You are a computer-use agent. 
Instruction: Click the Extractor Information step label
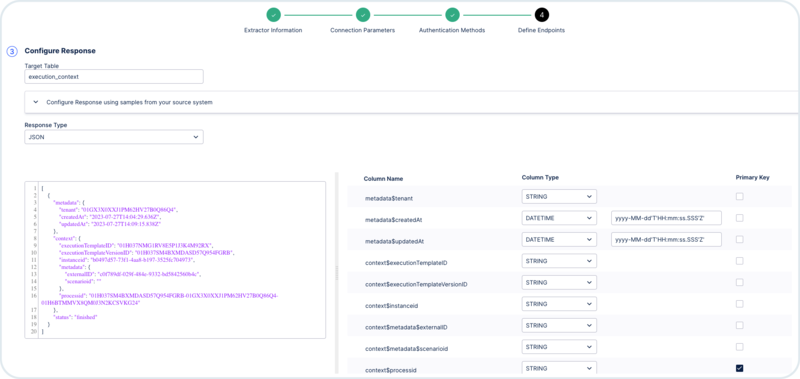273,30
